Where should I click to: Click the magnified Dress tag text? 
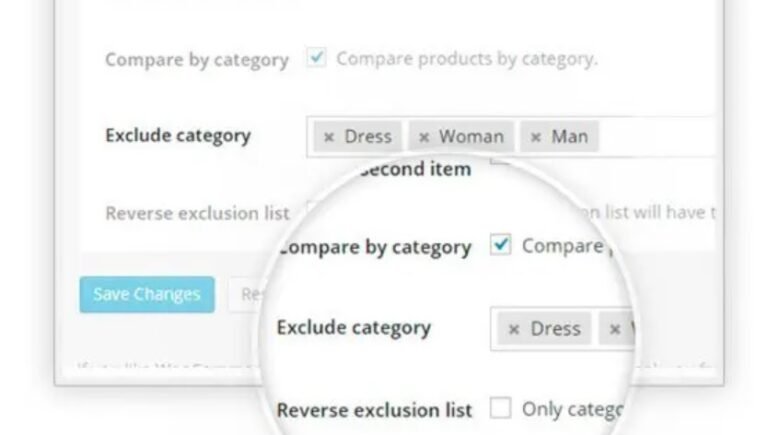click(x=555, y=329)
